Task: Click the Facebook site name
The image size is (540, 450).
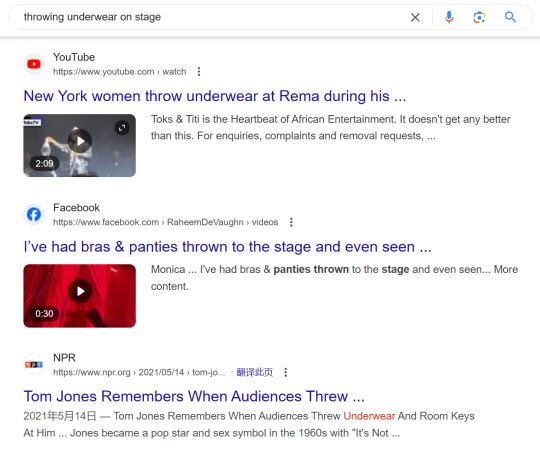Action: point(76,208)
